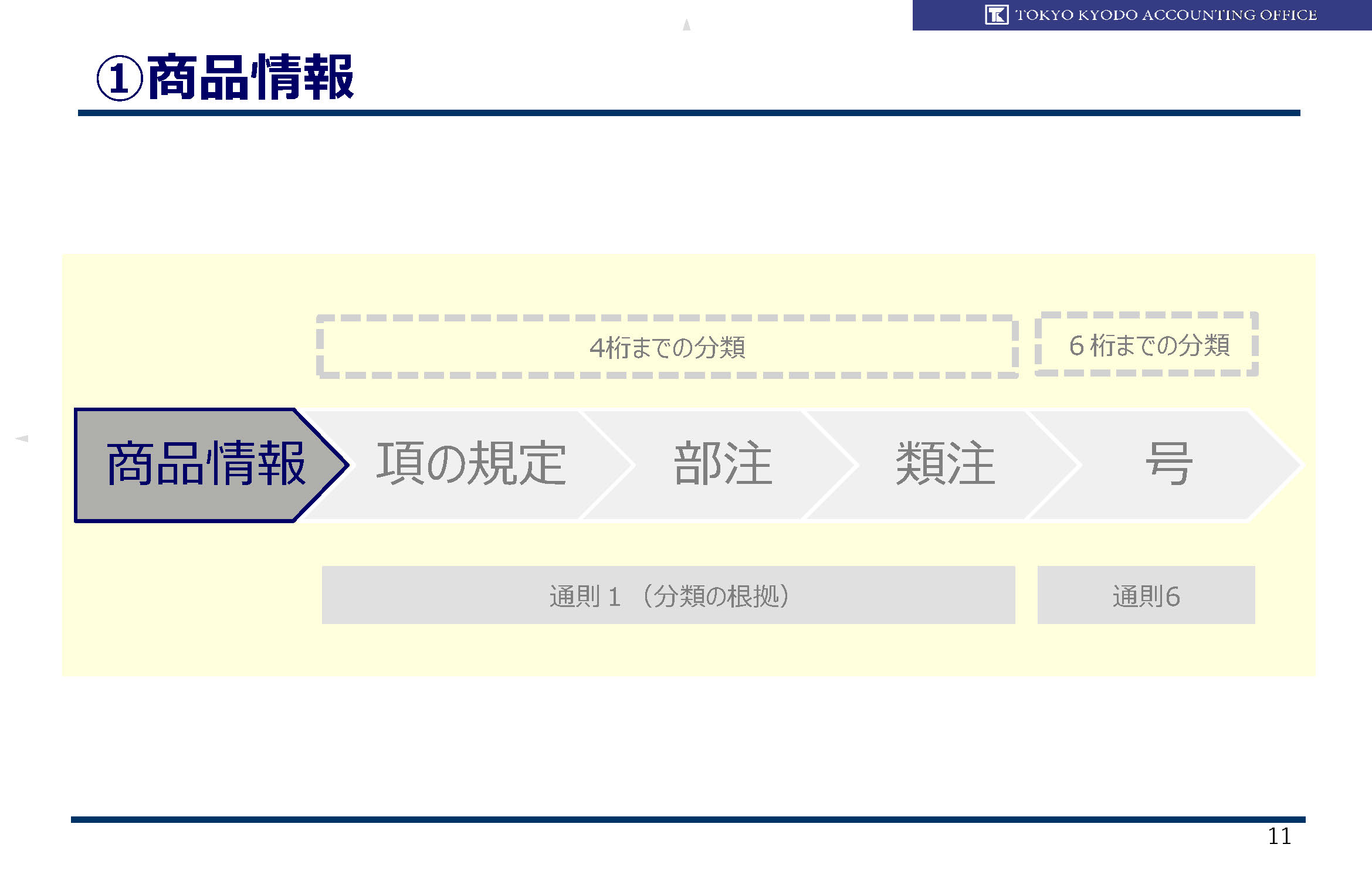Click page number 11
Viewport: 1372px width, 878px height.
click(x=1279, y=836)
